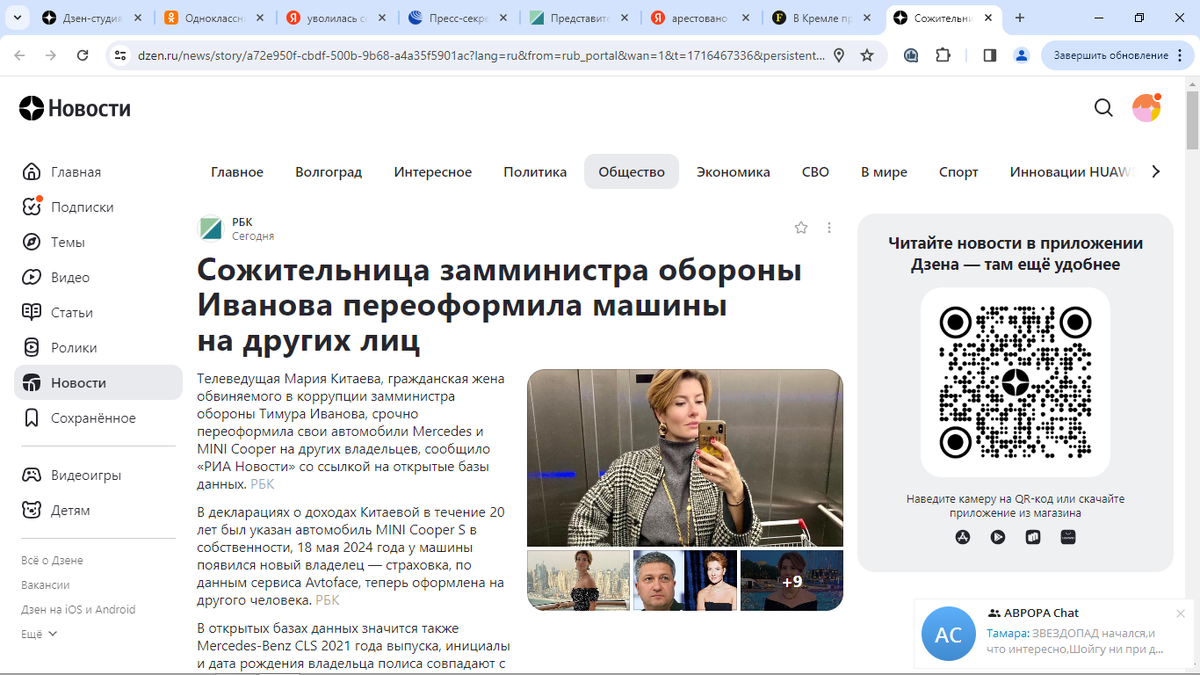Open the search magnifier icon
Screen dimensions: 1200x675
[x=1103, y=108]
